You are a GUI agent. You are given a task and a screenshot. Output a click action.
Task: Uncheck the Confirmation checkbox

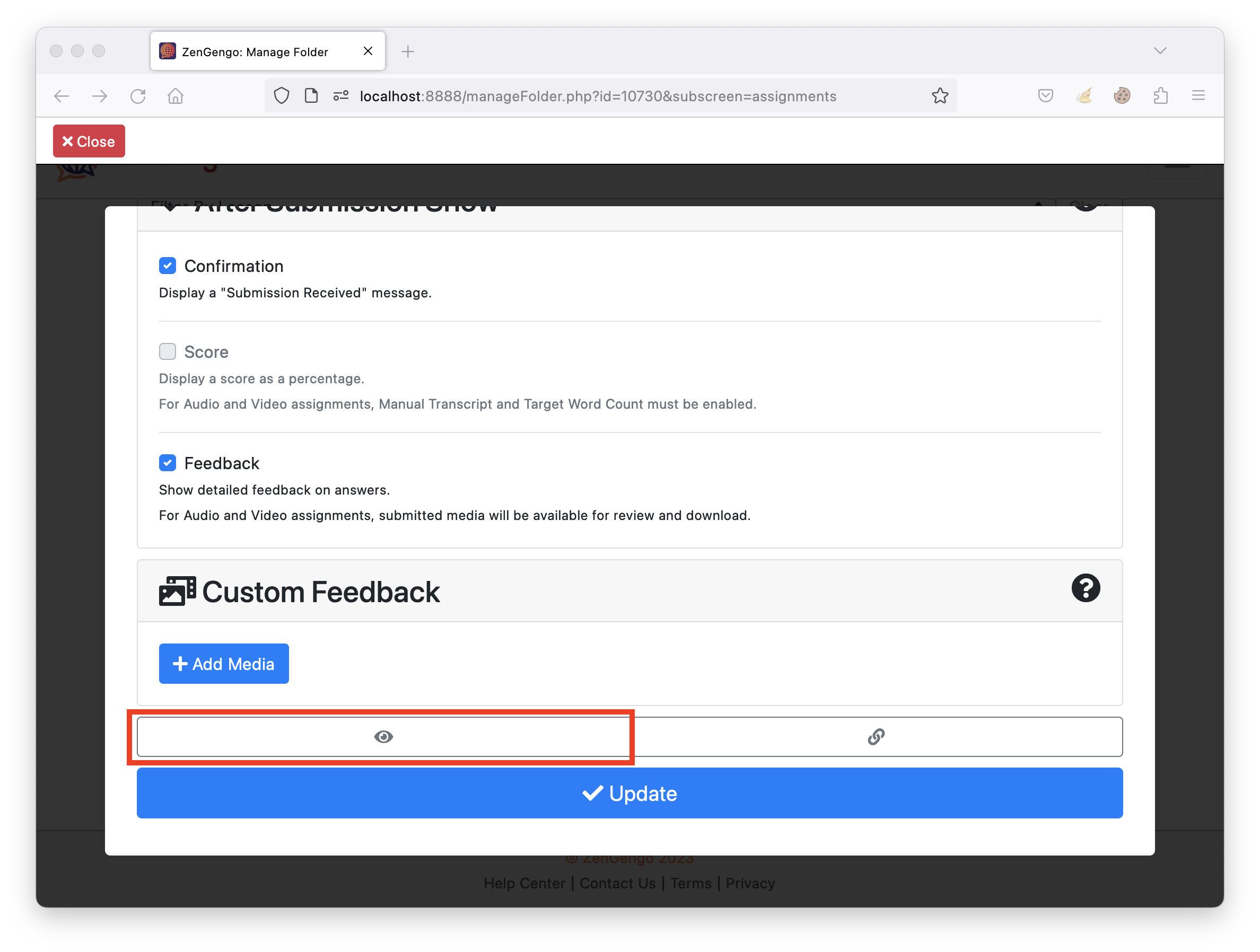coord(168,266)
